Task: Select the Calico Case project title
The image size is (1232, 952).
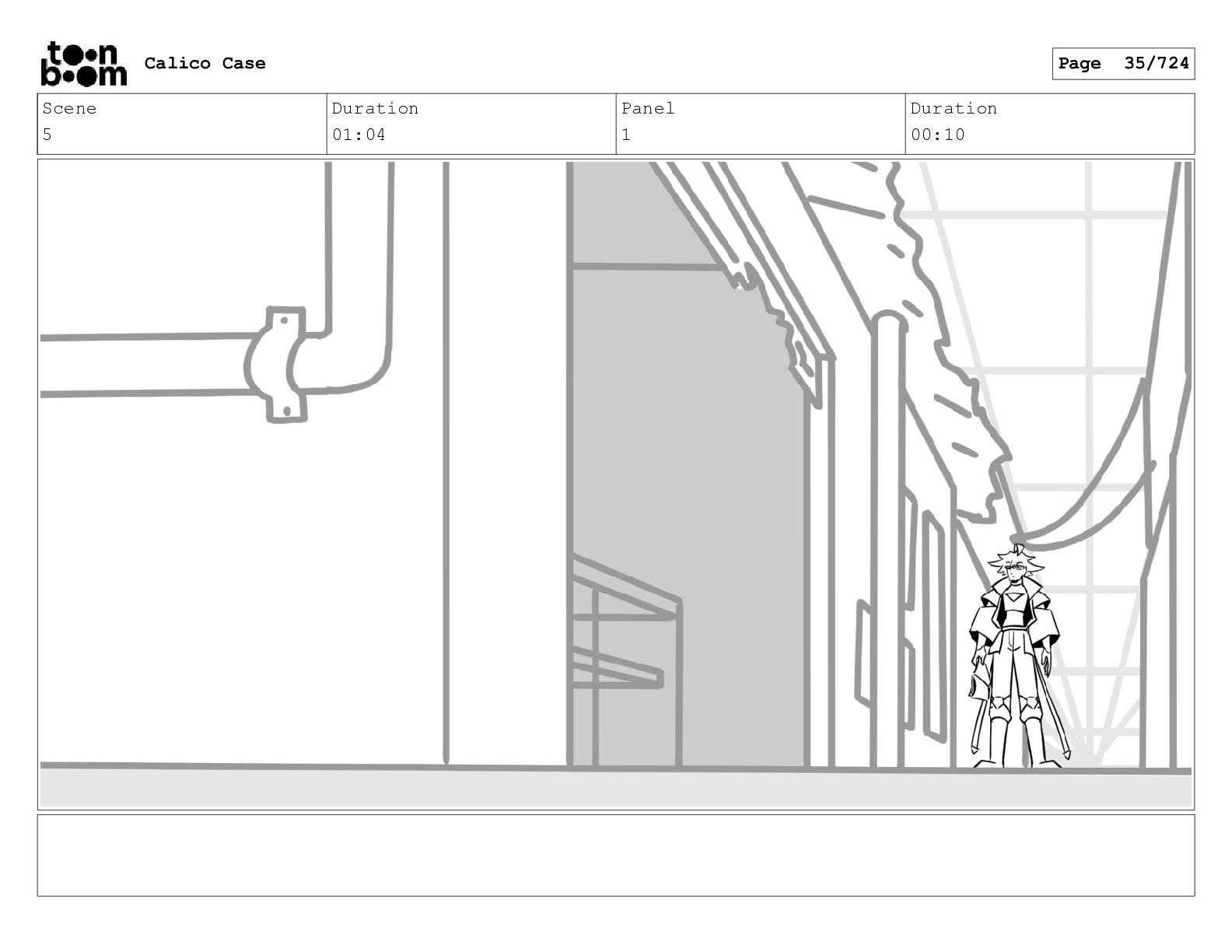Action: [x=205, y=63]
